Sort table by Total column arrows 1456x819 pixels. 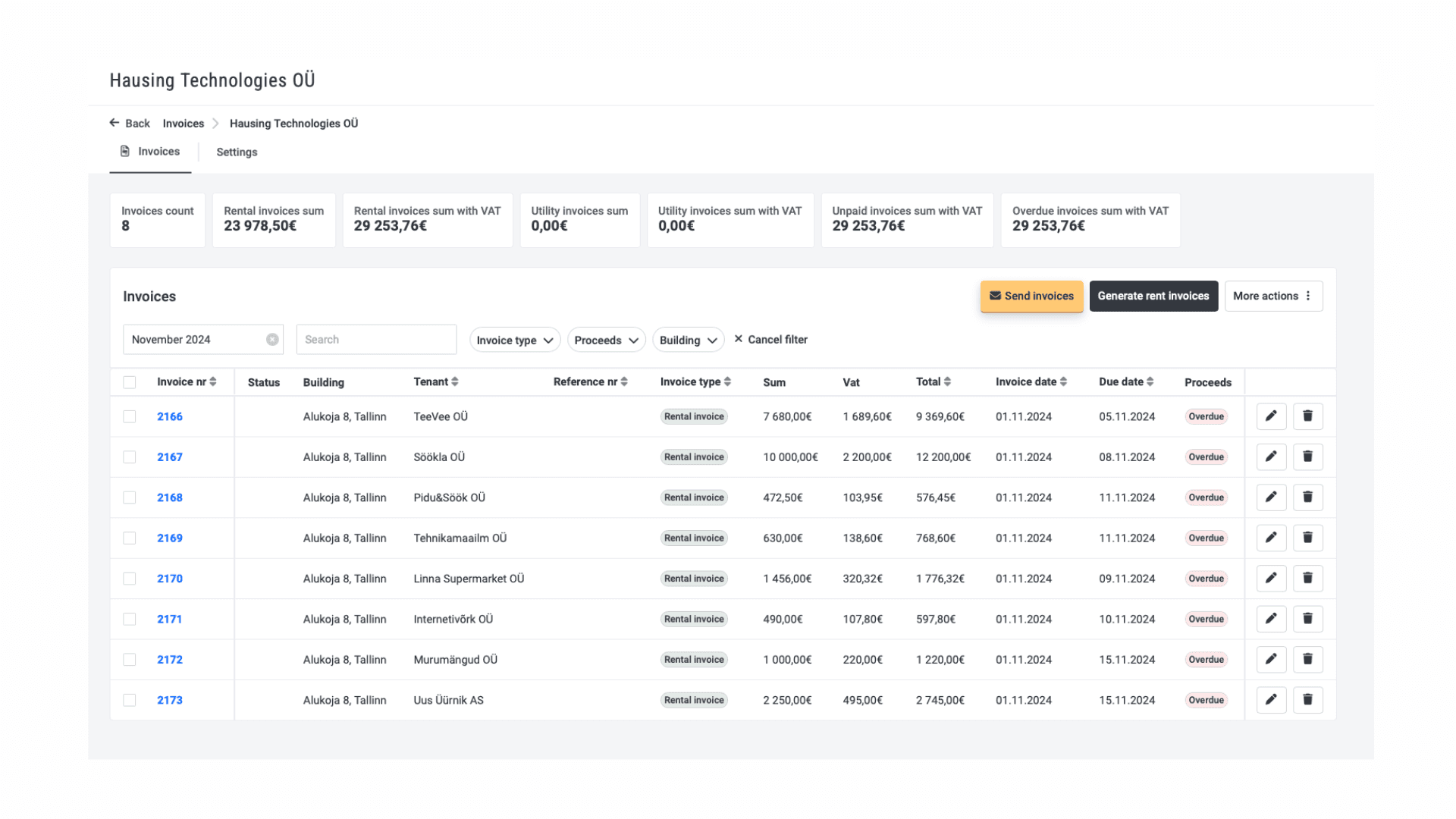pos(947,382)
